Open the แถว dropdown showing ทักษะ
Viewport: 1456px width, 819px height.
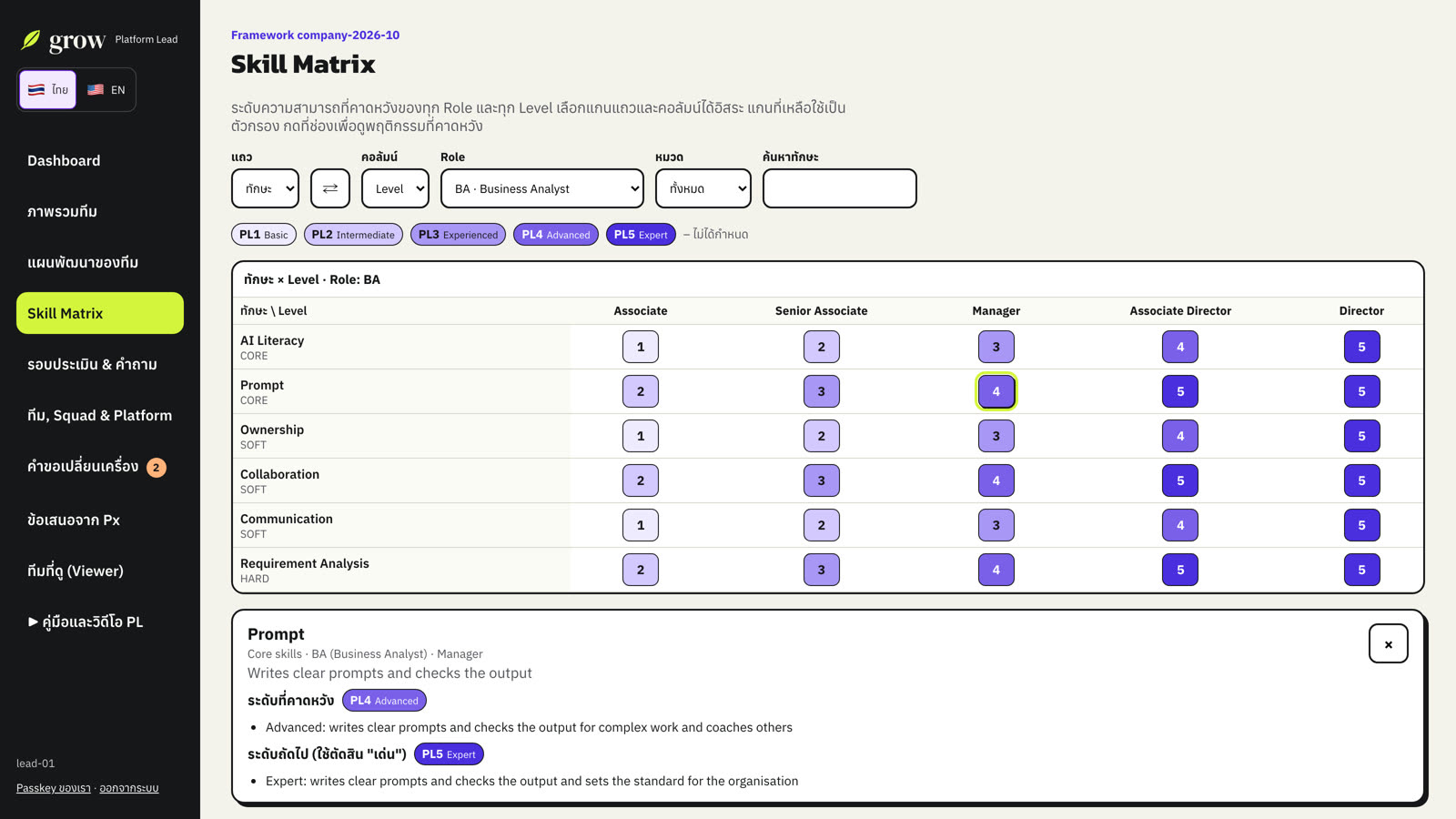(266, 188)
